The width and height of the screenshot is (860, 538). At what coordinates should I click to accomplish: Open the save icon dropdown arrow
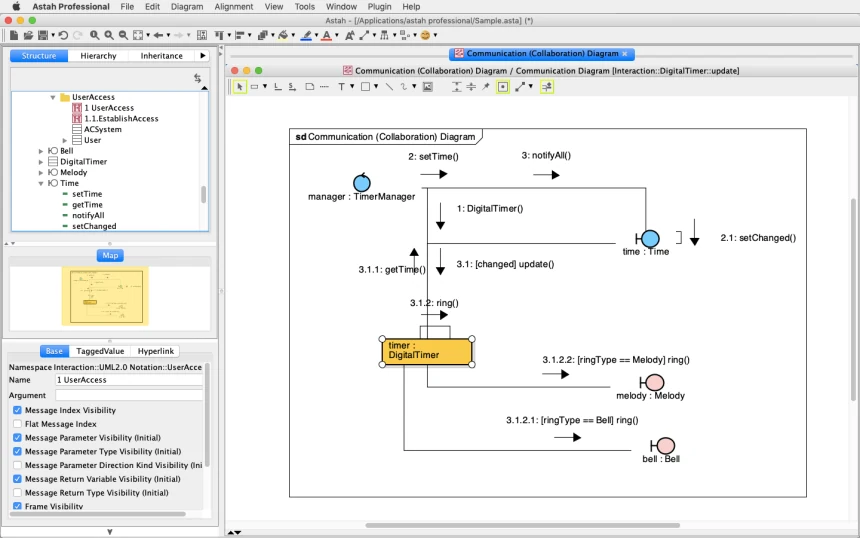53,35
